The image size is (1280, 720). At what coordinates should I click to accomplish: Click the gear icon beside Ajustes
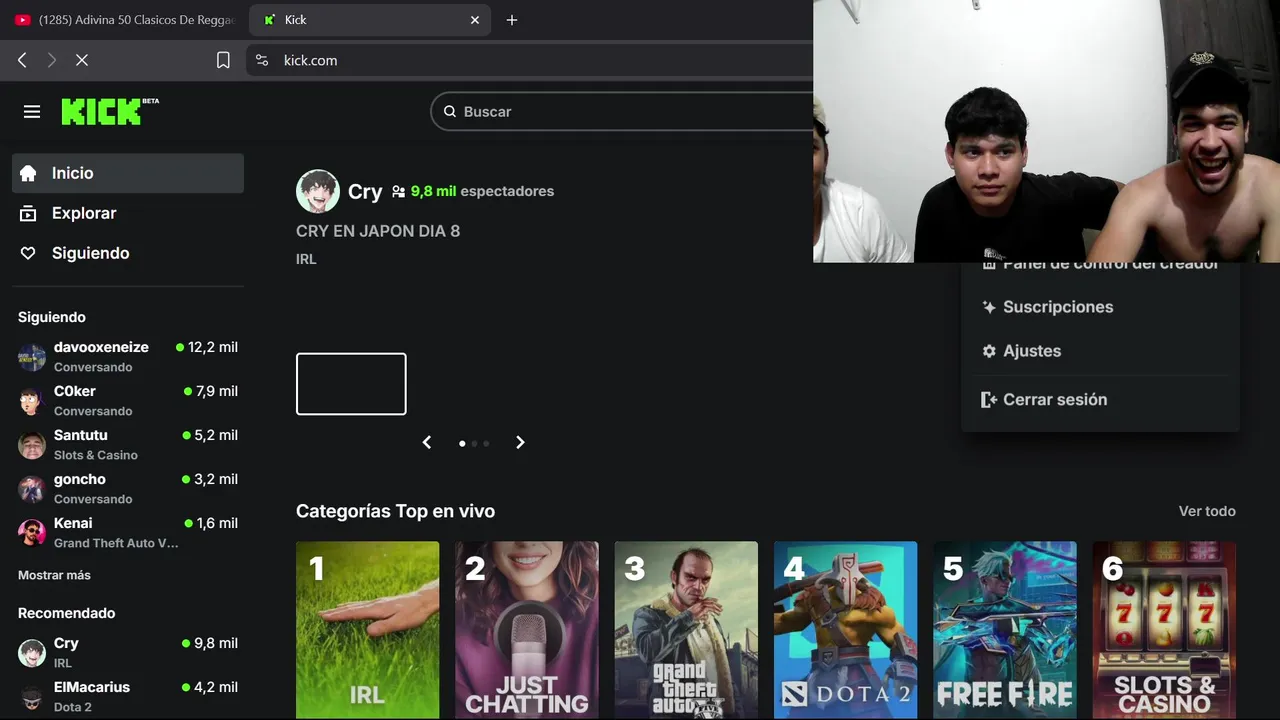click(x=989, y=351)
